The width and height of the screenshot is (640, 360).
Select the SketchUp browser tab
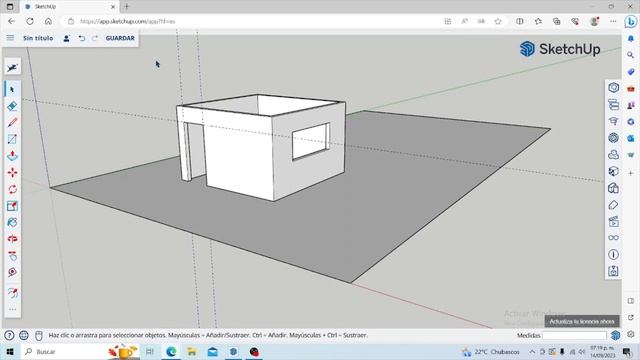click(69, 7)
